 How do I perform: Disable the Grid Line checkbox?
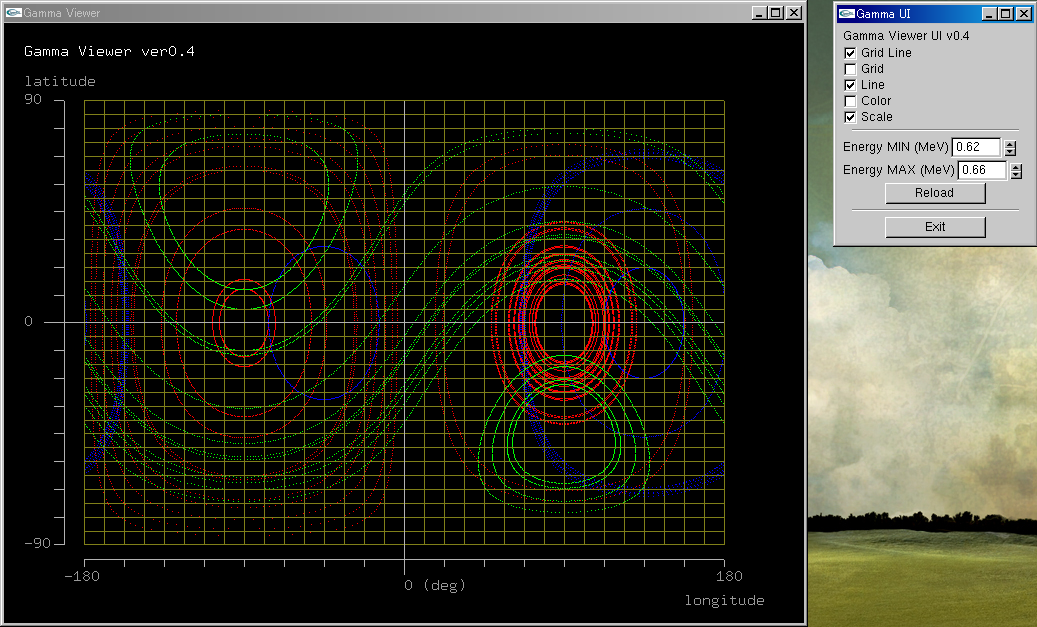tap(850, 53)
